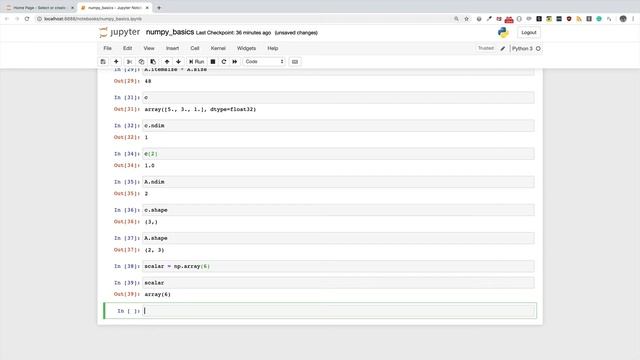Click output text (3,)
This screenshot has width=640, height=360.
pos(151,222)
